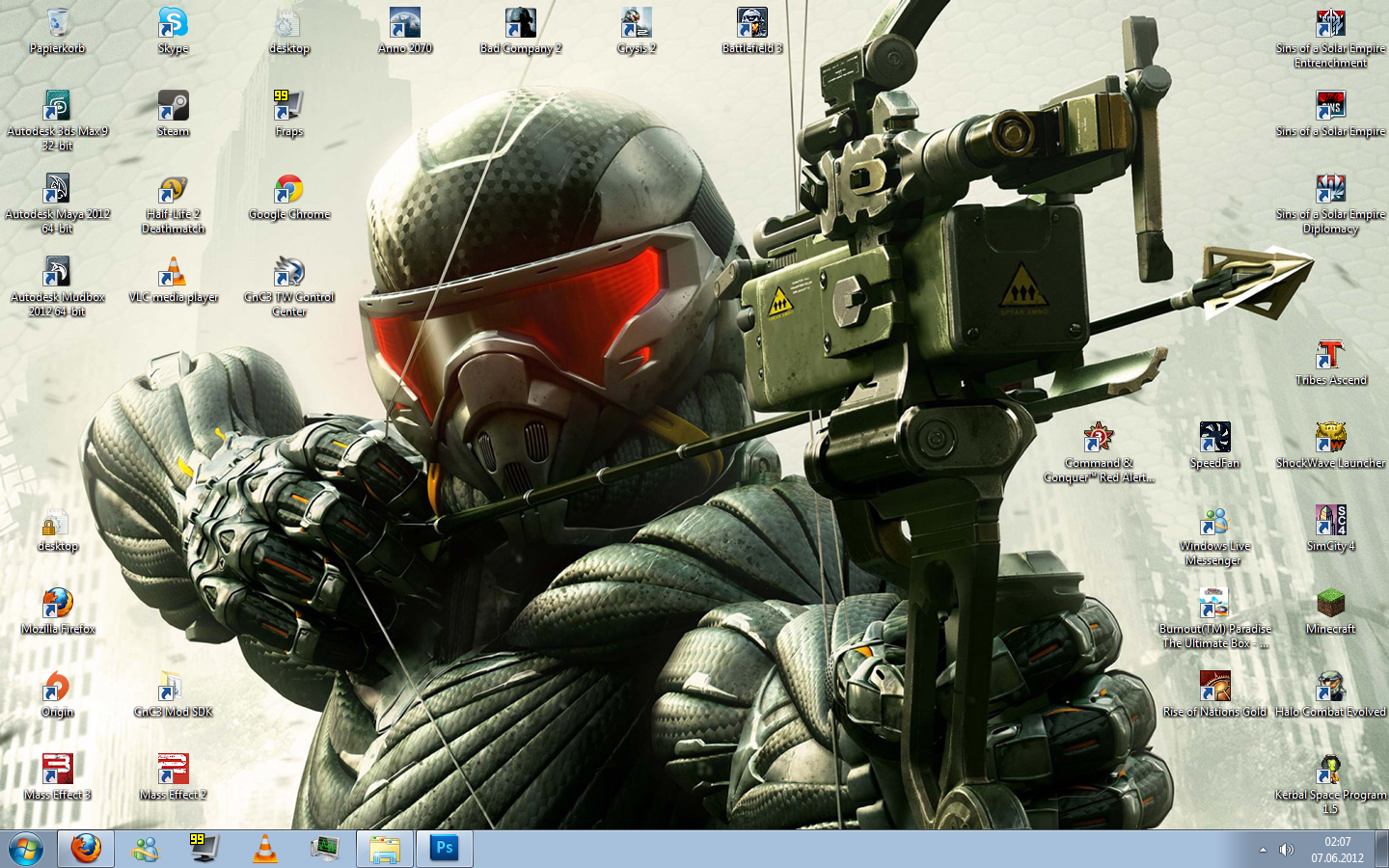Select the SimCity 4 desktop icon
1389x868 pixels.
(x=1330, y=529)
